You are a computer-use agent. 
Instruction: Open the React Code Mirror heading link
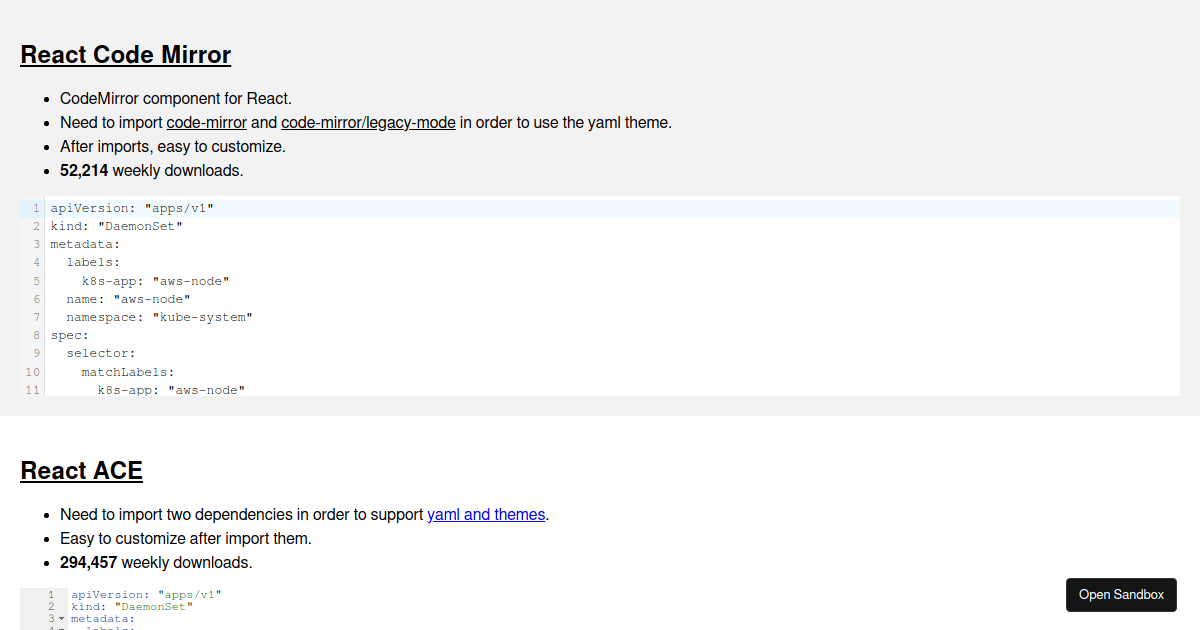coord(125,55)
